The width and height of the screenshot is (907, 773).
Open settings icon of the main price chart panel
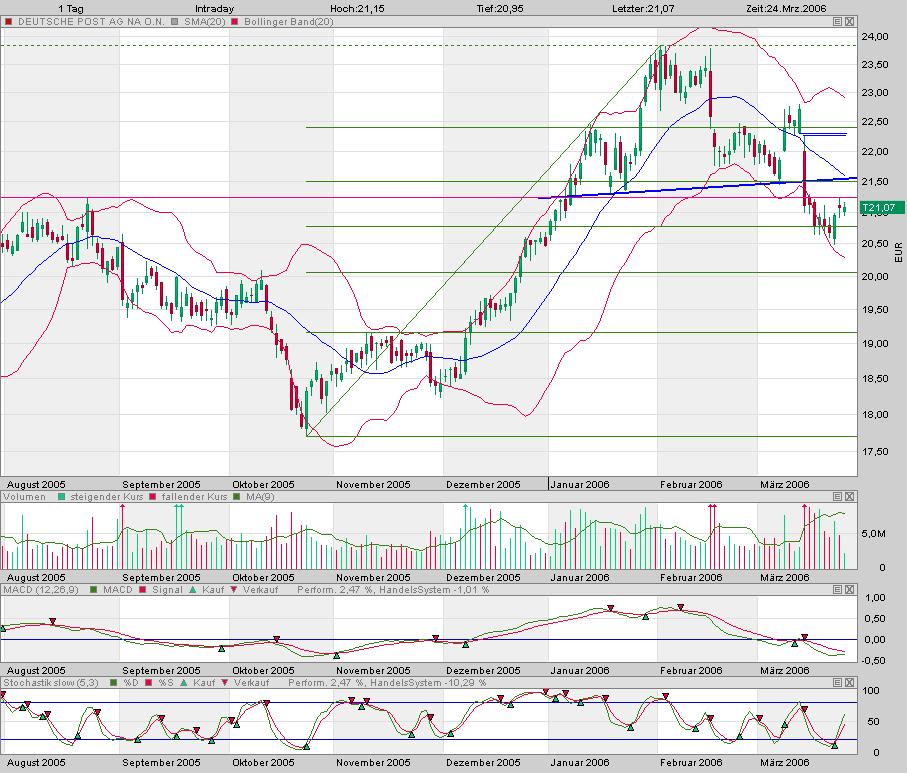pyautogui.click(x=837, y=20)
